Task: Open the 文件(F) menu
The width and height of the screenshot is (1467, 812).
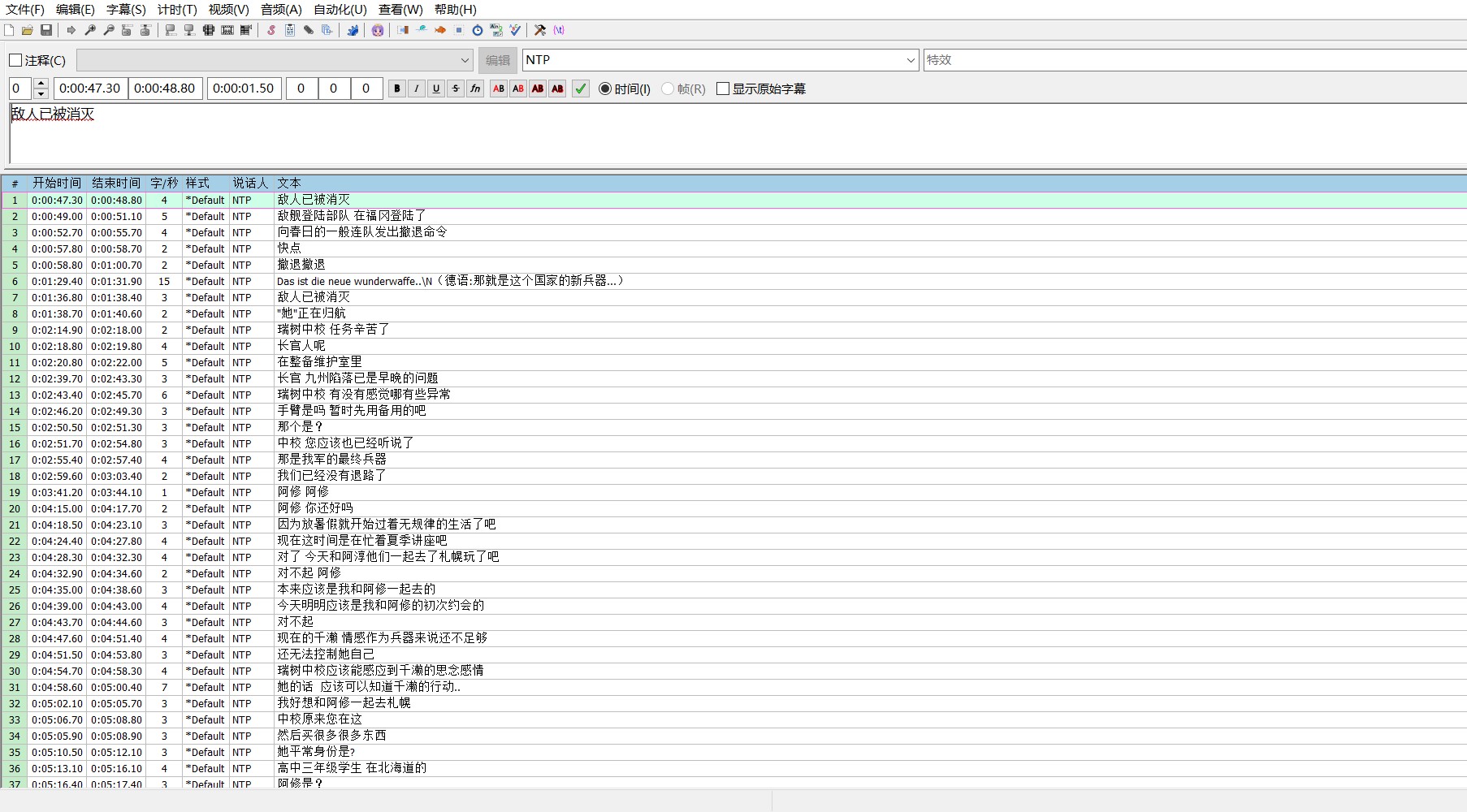Action: pos(25,10)
